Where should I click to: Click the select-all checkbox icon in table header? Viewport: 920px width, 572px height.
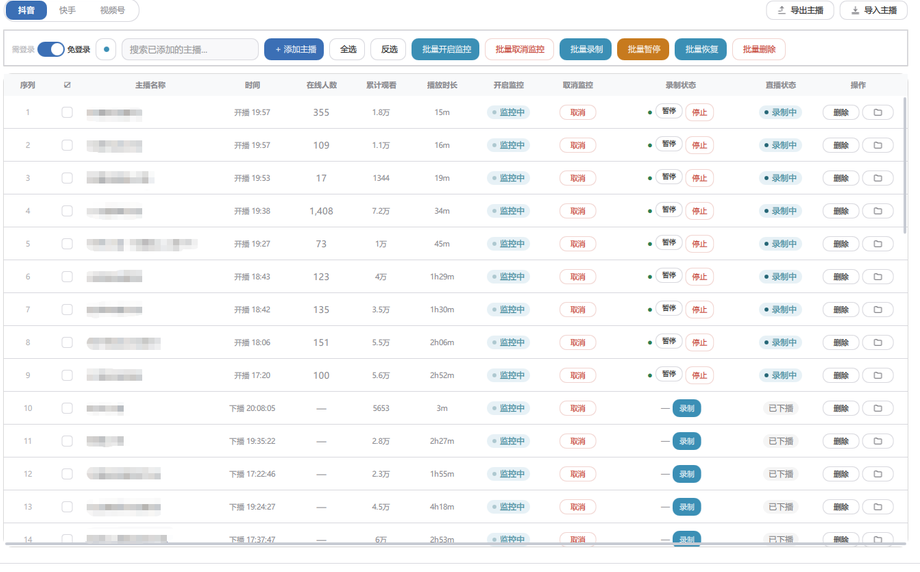pyautogui.click(x=67, y=85)
